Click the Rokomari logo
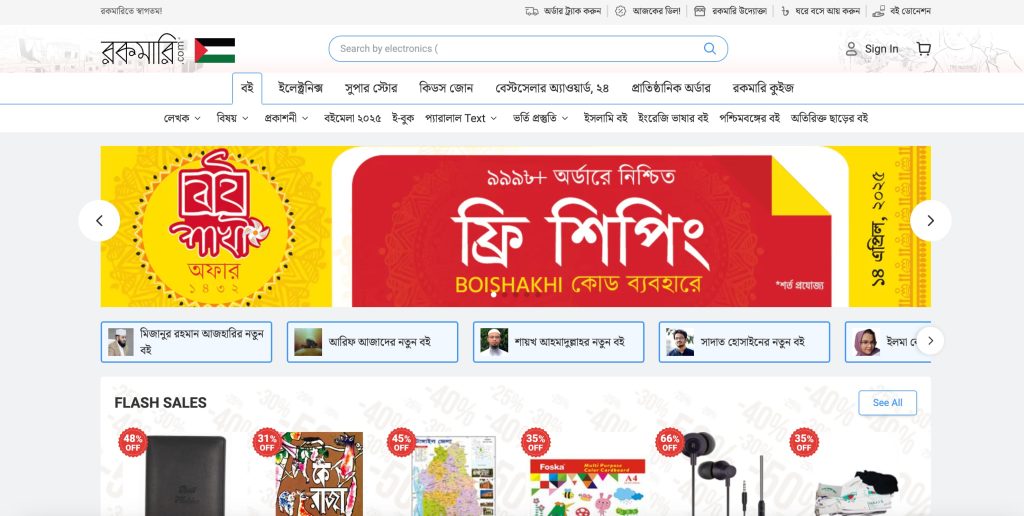The height and width of the screenshot is (516, 1024). (144, 50)
